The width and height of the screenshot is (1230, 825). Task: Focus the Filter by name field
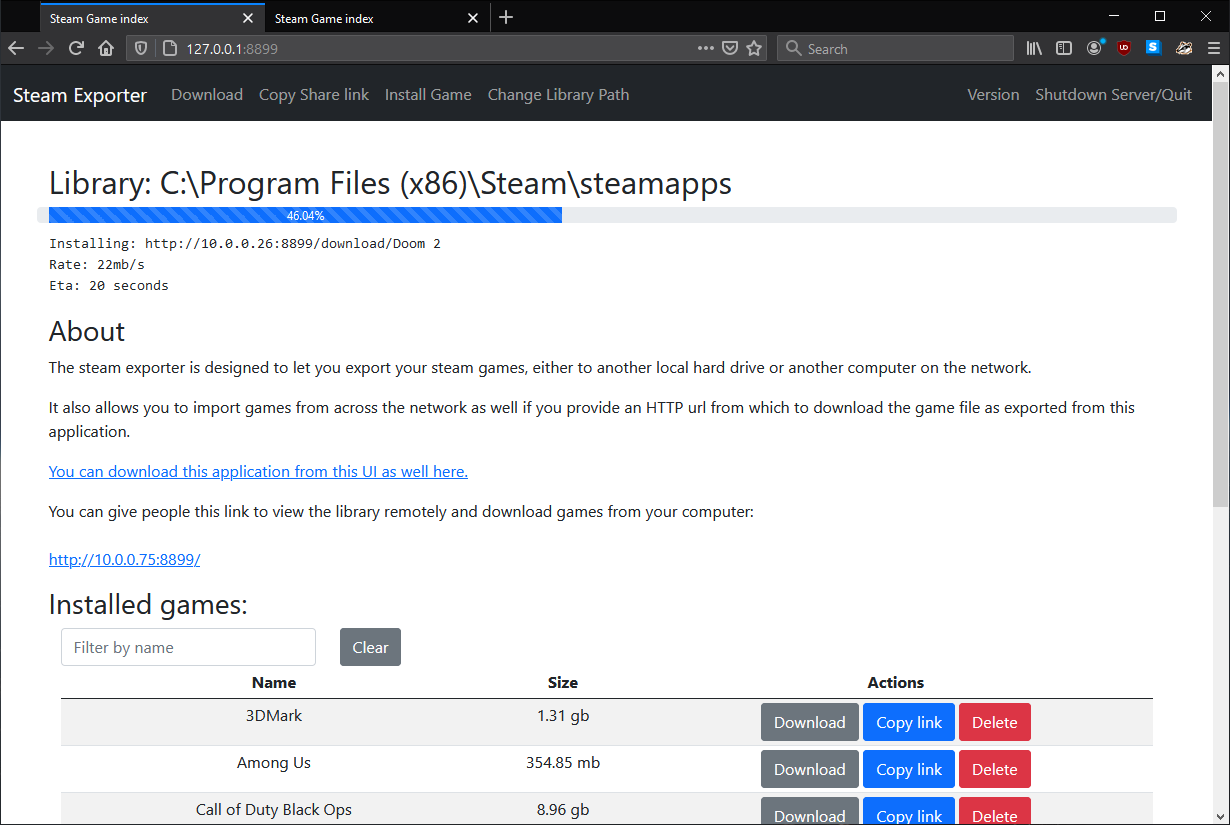(188, 647)
